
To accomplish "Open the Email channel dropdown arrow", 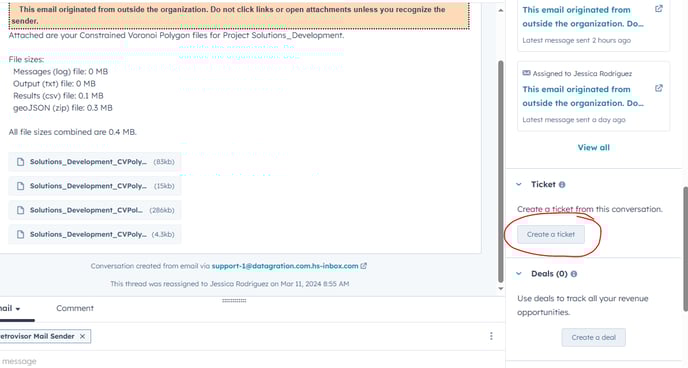I will 18,309.
